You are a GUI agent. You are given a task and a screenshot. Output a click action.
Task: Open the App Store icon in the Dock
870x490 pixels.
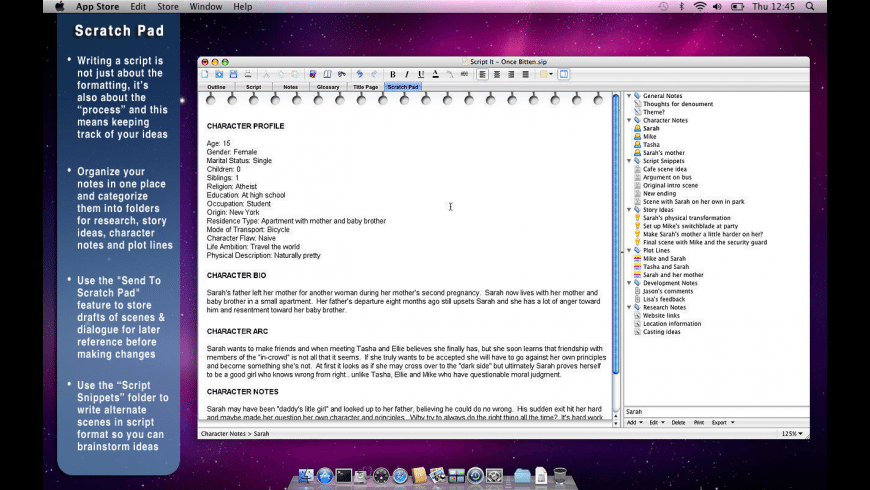325,476
